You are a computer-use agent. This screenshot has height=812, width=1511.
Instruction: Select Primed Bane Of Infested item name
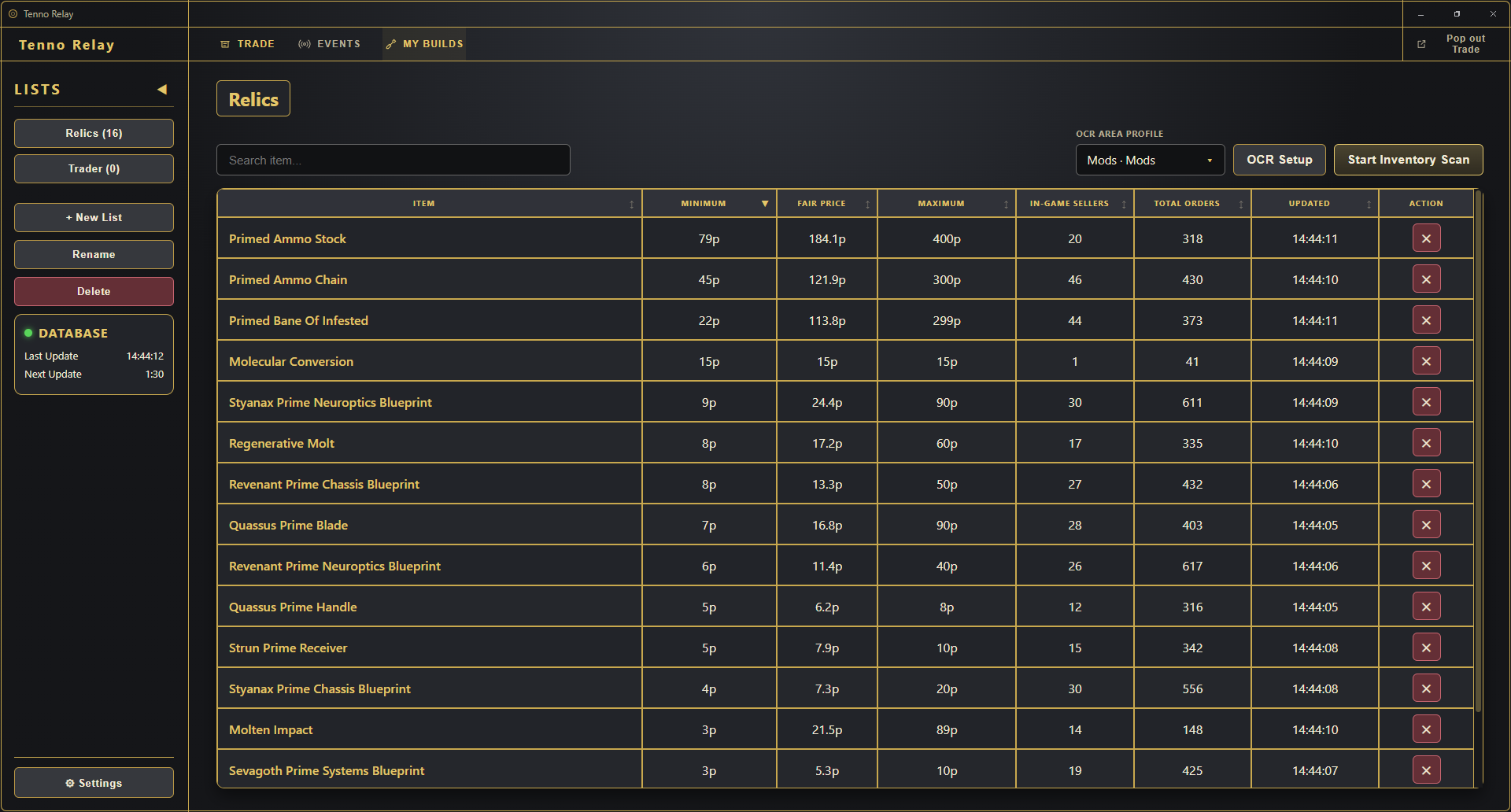coord(298,320)
